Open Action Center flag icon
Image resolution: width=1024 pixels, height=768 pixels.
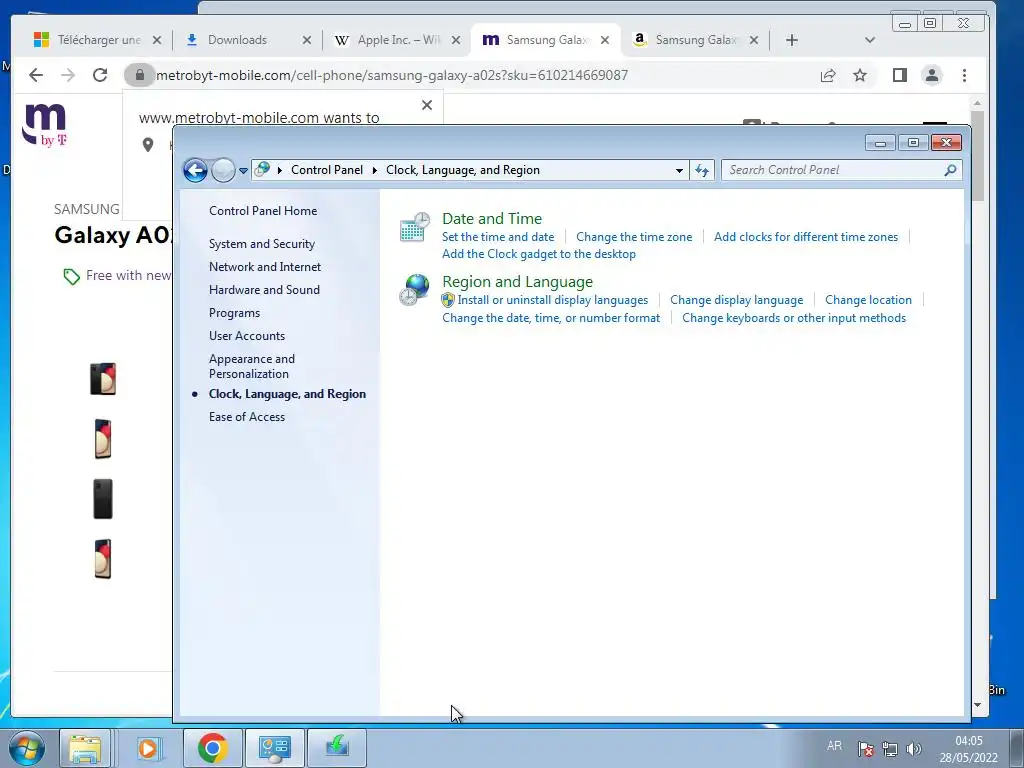(x=866, y=748)
